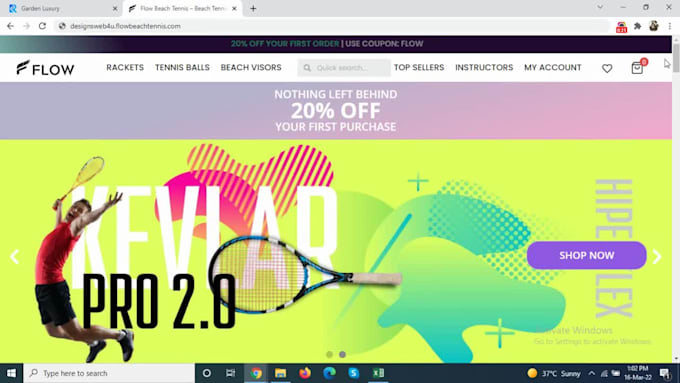This screenshot has height=383, width=680.
Task: Go back with browser back arrow
Action: pyautogui.click(x=10, y=26)
